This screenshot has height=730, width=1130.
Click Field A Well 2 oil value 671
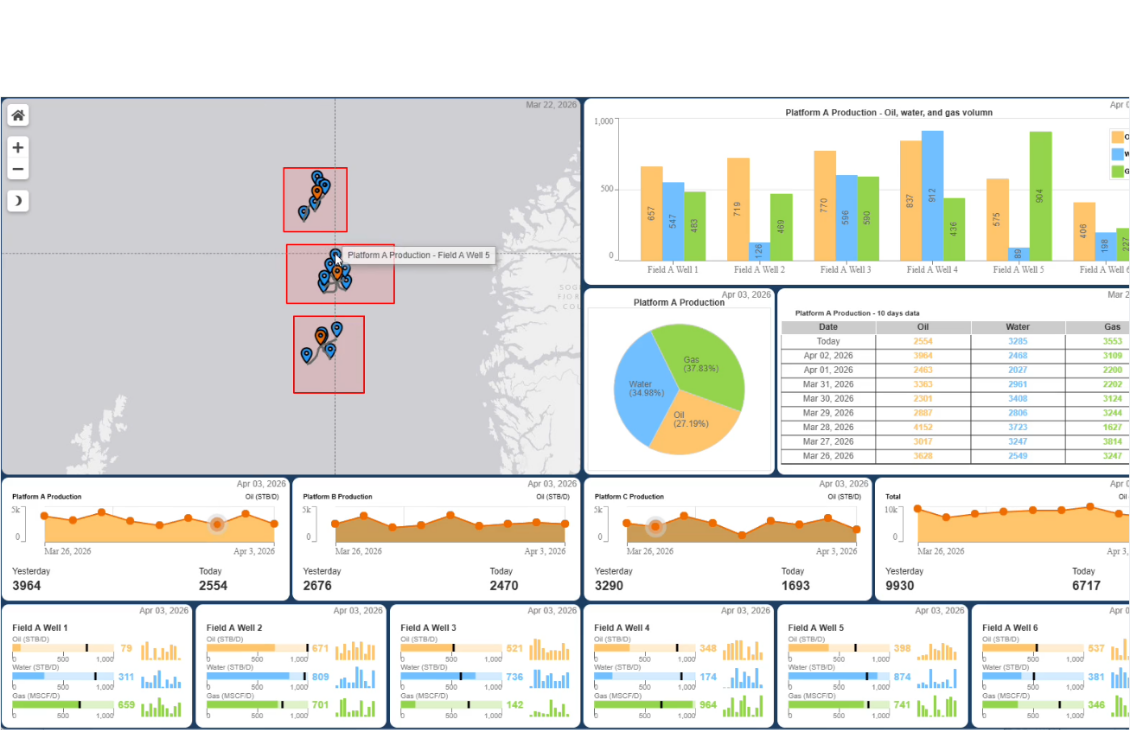[x=320, y=649]
